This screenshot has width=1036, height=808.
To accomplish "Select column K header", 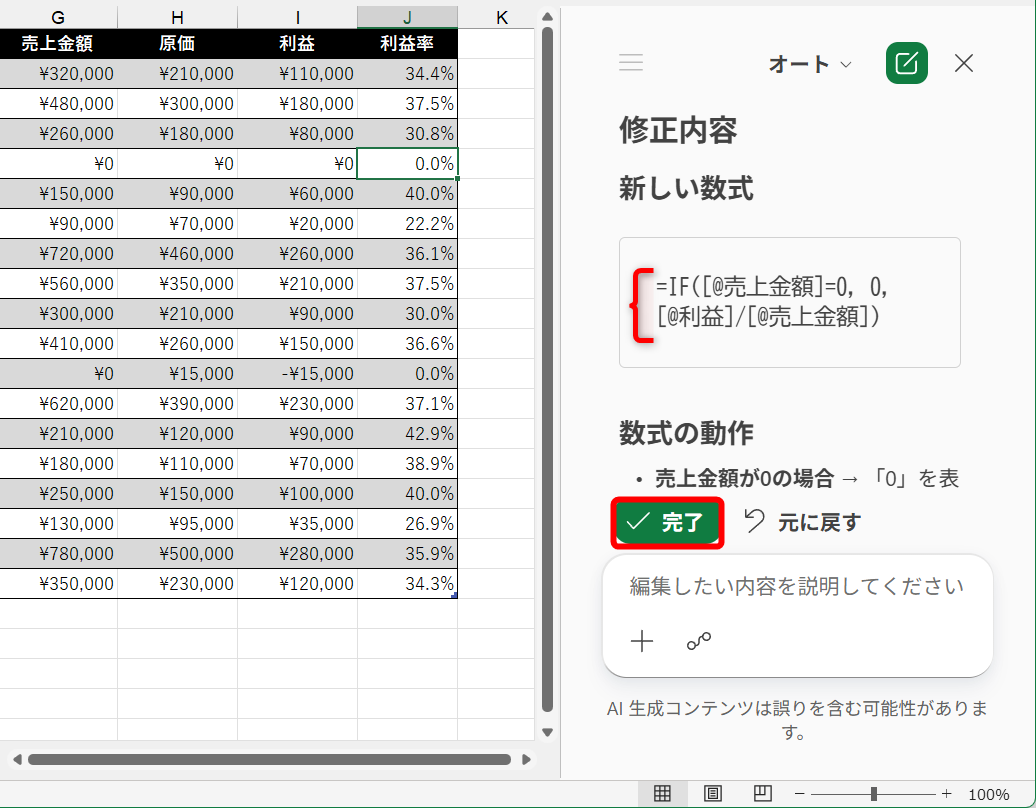I will pyautogui.click(x=501, y=17).
